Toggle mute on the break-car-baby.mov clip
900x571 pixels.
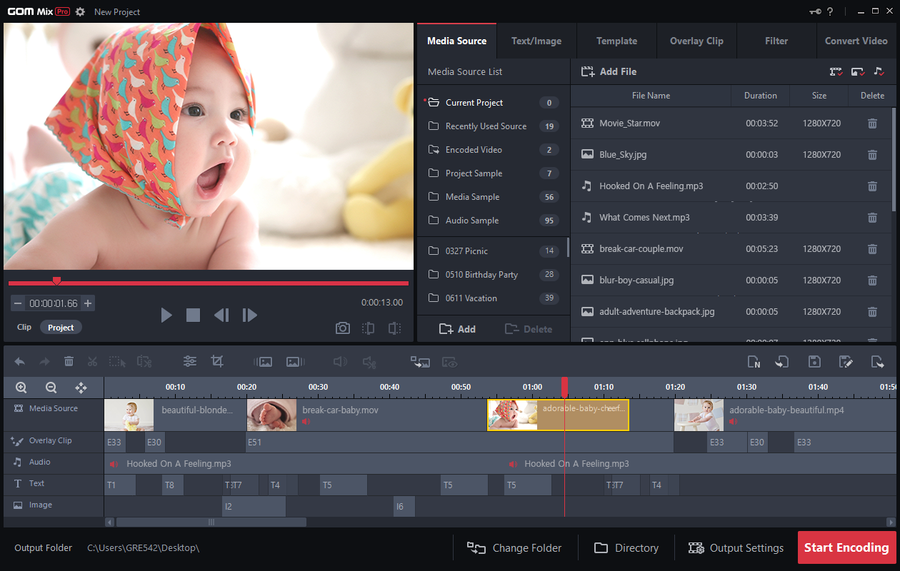coord(306,422)
